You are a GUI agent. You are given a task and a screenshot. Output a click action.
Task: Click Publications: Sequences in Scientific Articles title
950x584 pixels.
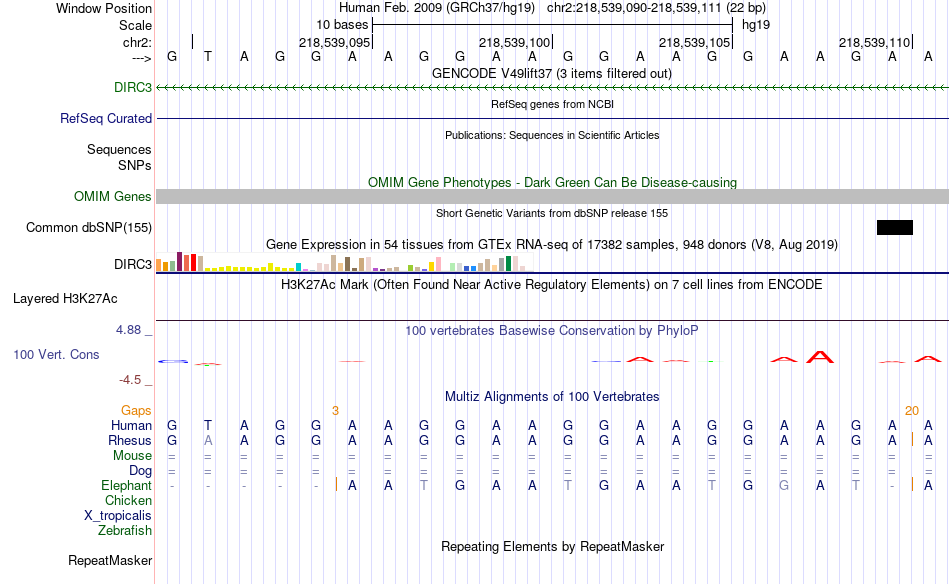552,135
